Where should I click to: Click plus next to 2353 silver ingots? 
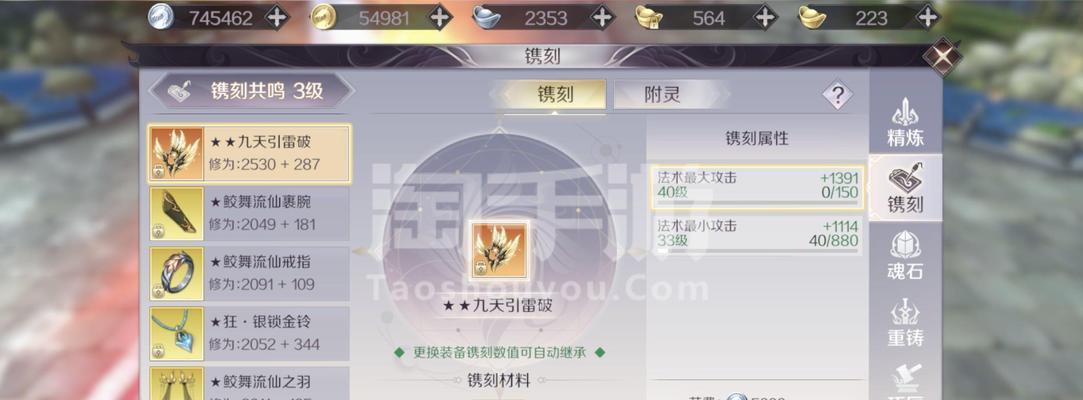click(x=603, y=18)
